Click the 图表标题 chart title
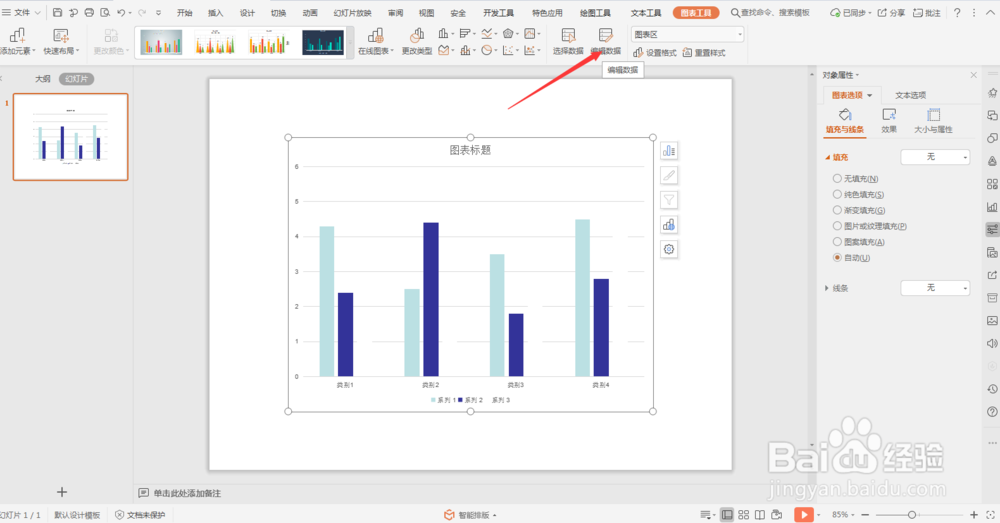 (470, 150)
